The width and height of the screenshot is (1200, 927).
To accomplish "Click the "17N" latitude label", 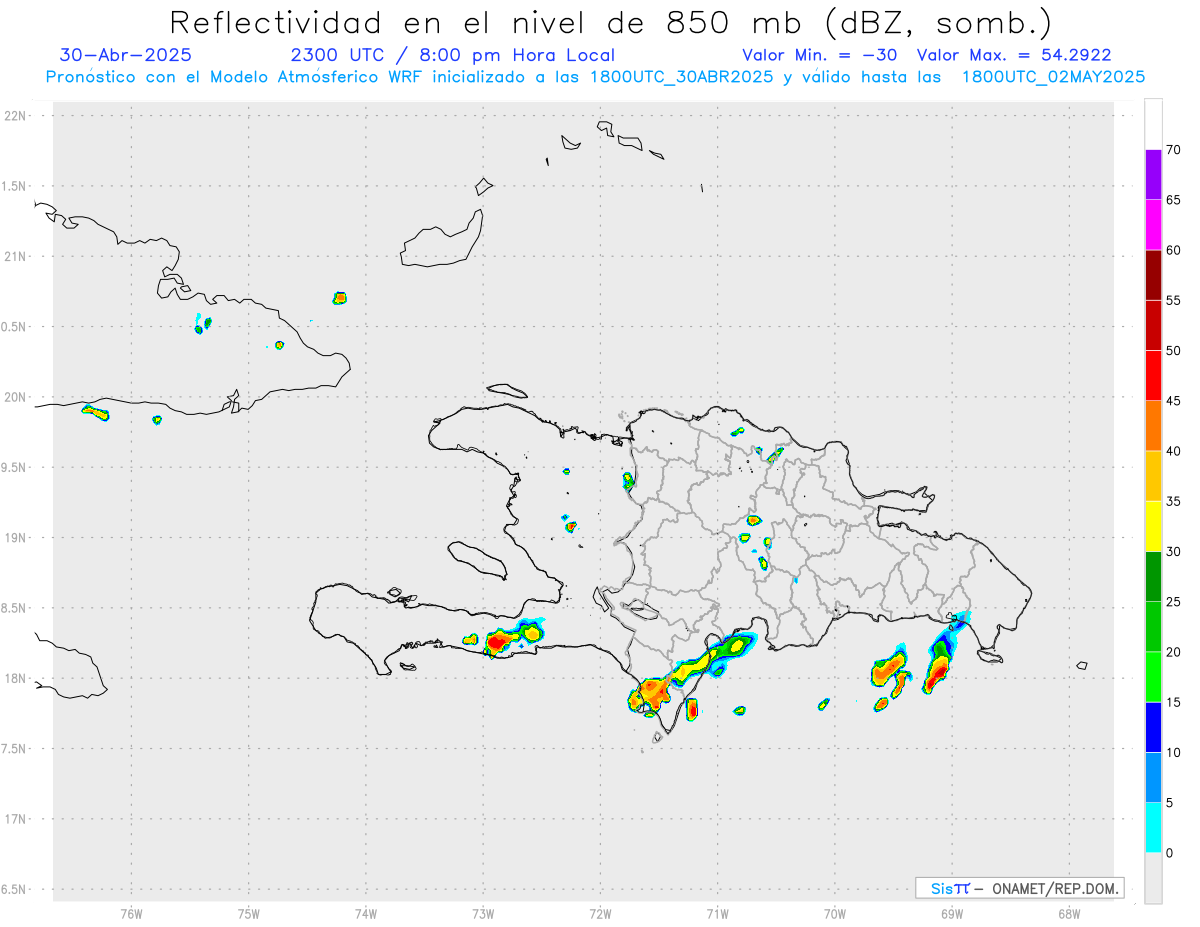I will tap(17, 820).
